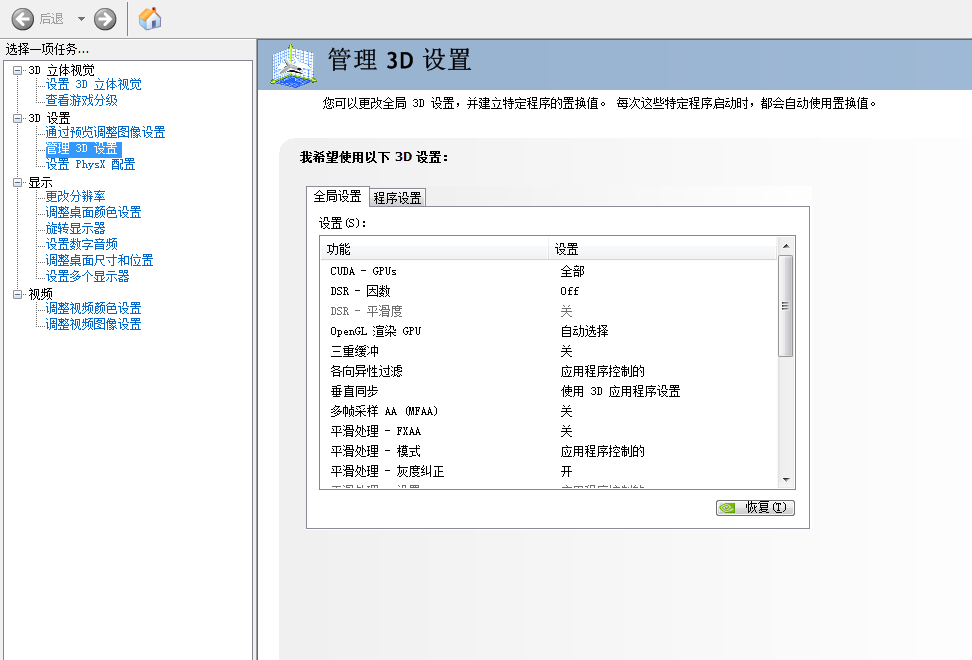Select the 平滑处理 - 灰度纠正 row
Screen dimensions: 972x660
click(x=549, y=472)
